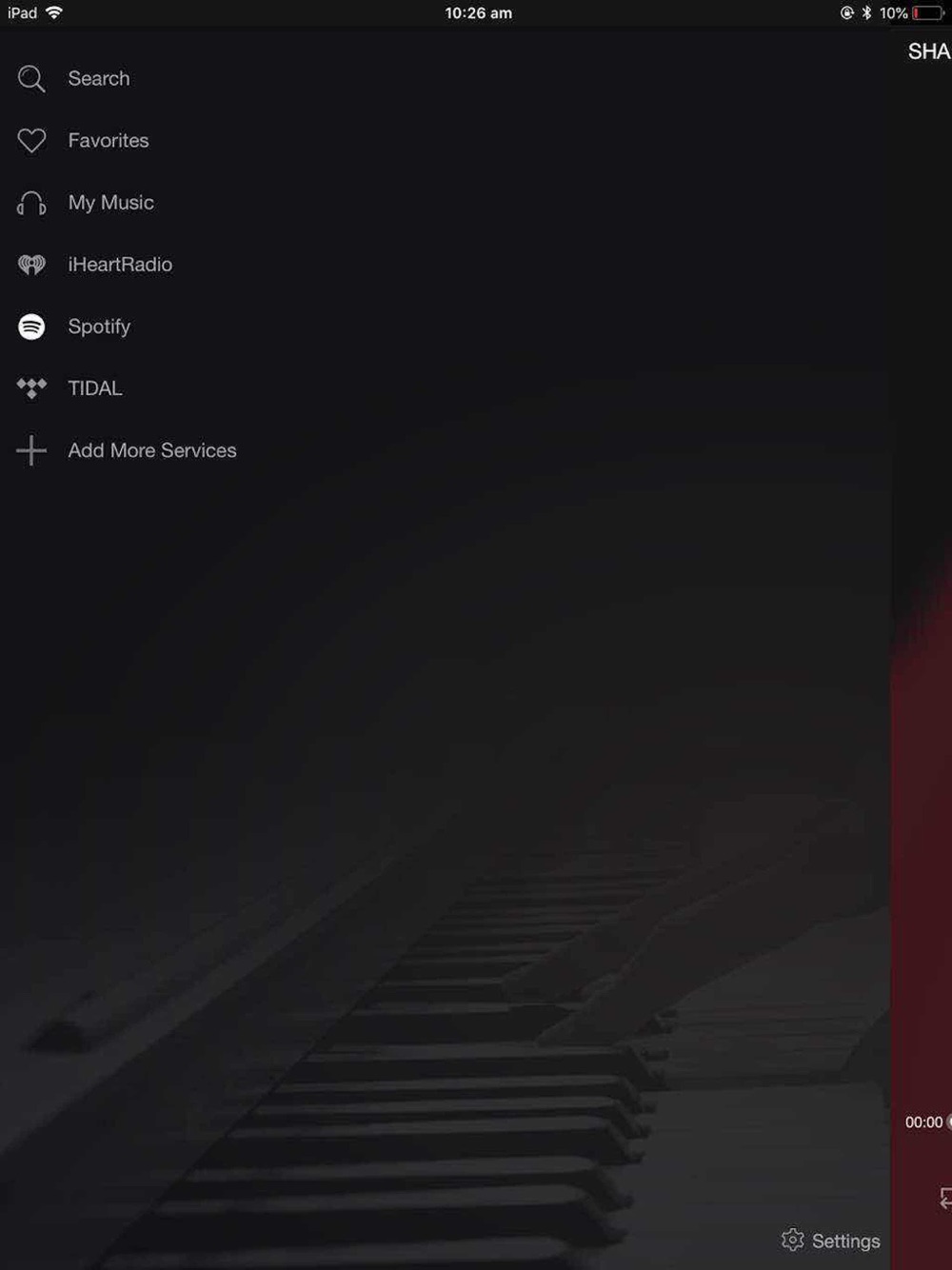
Task: Select Add More Services text
Action: pyautogui.click(x=152, y=450)
